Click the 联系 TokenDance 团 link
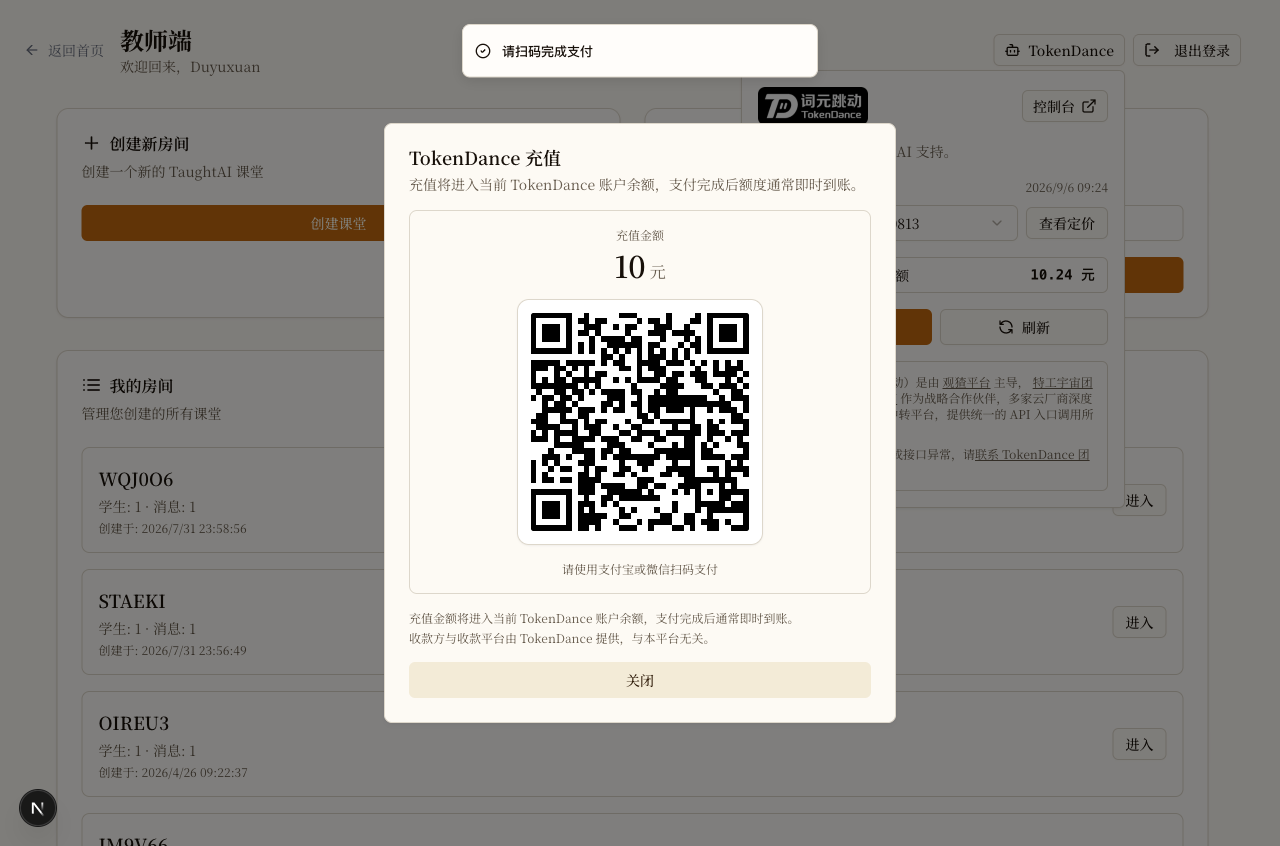1280x846 pixels. pyautogui.click(x=1032, y=454)
